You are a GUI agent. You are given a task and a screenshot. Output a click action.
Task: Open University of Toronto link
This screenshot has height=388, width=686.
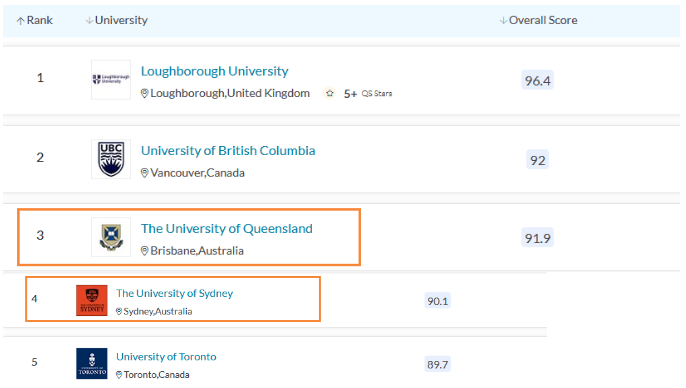[166, 357]
